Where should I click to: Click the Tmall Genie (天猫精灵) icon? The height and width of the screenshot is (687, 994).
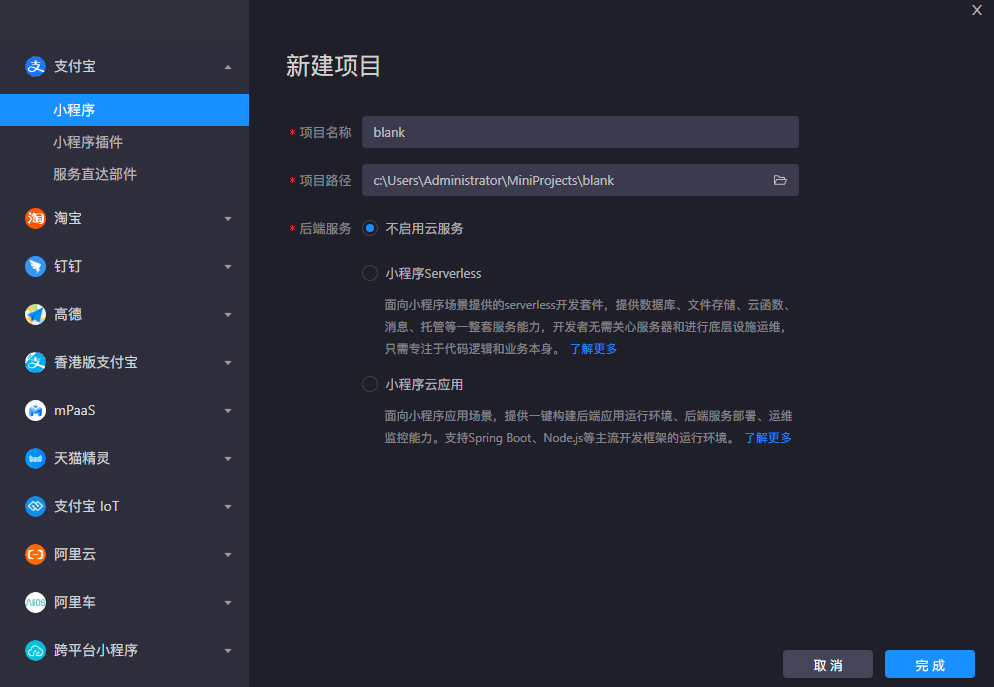coord(36,458)
